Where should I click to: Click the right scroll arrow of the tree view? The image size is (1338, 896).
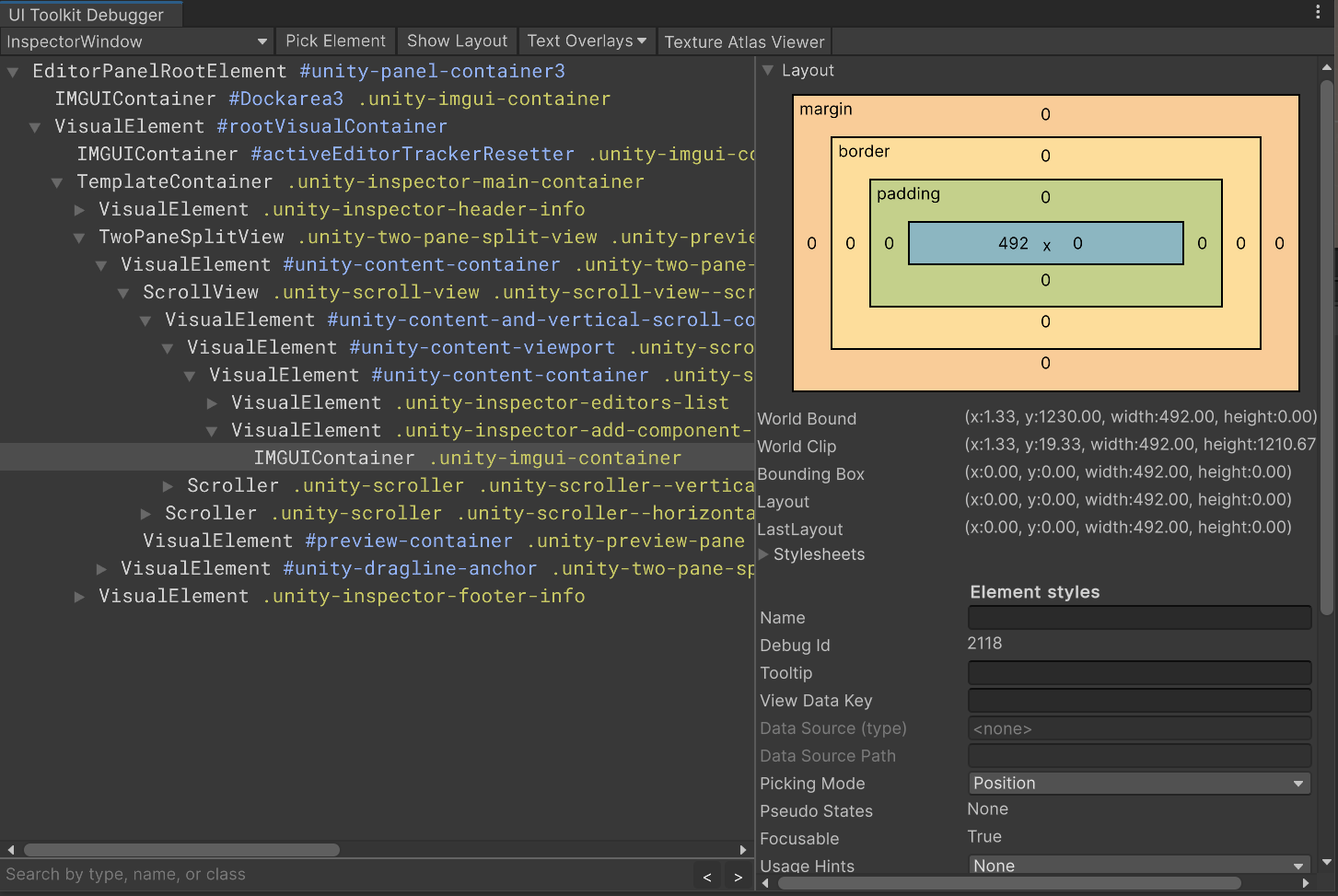point(744,850)
